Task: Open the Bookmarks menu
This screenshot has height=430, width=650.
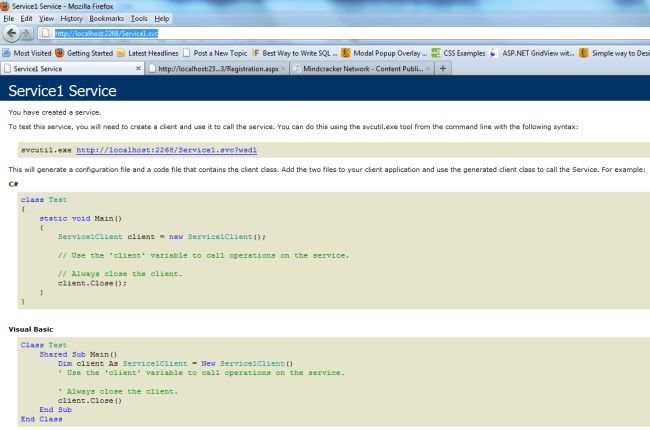Action: point(107,19)
